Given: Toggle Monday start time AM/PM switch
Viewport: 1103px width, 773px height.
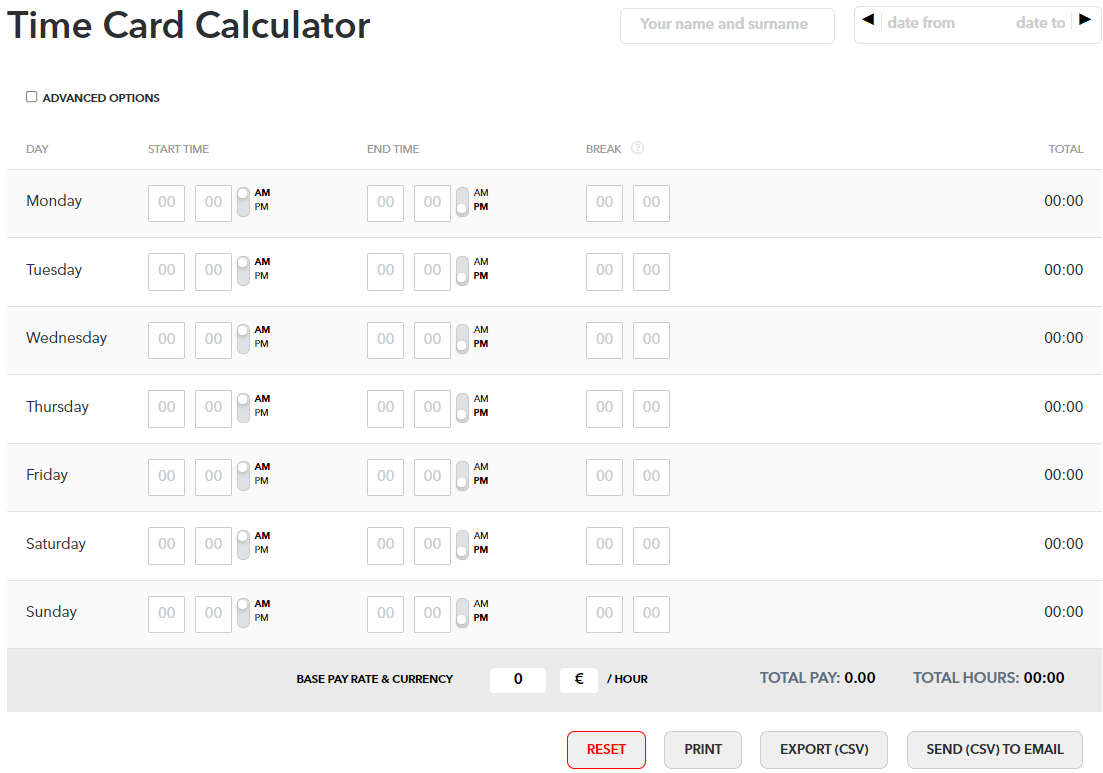Looking at the screenshot, I should tap(243, 201).
